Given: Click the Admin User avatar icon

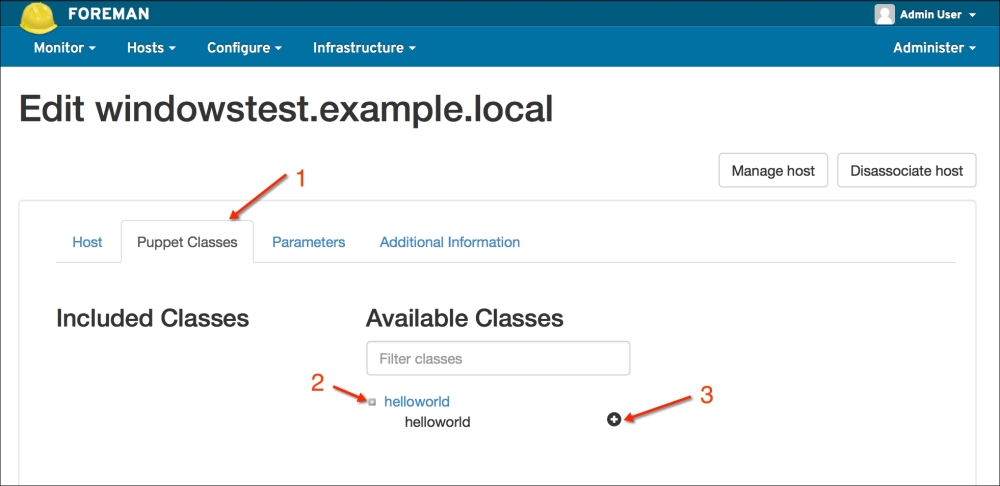Looking at the screenshot, I should 884,14.
